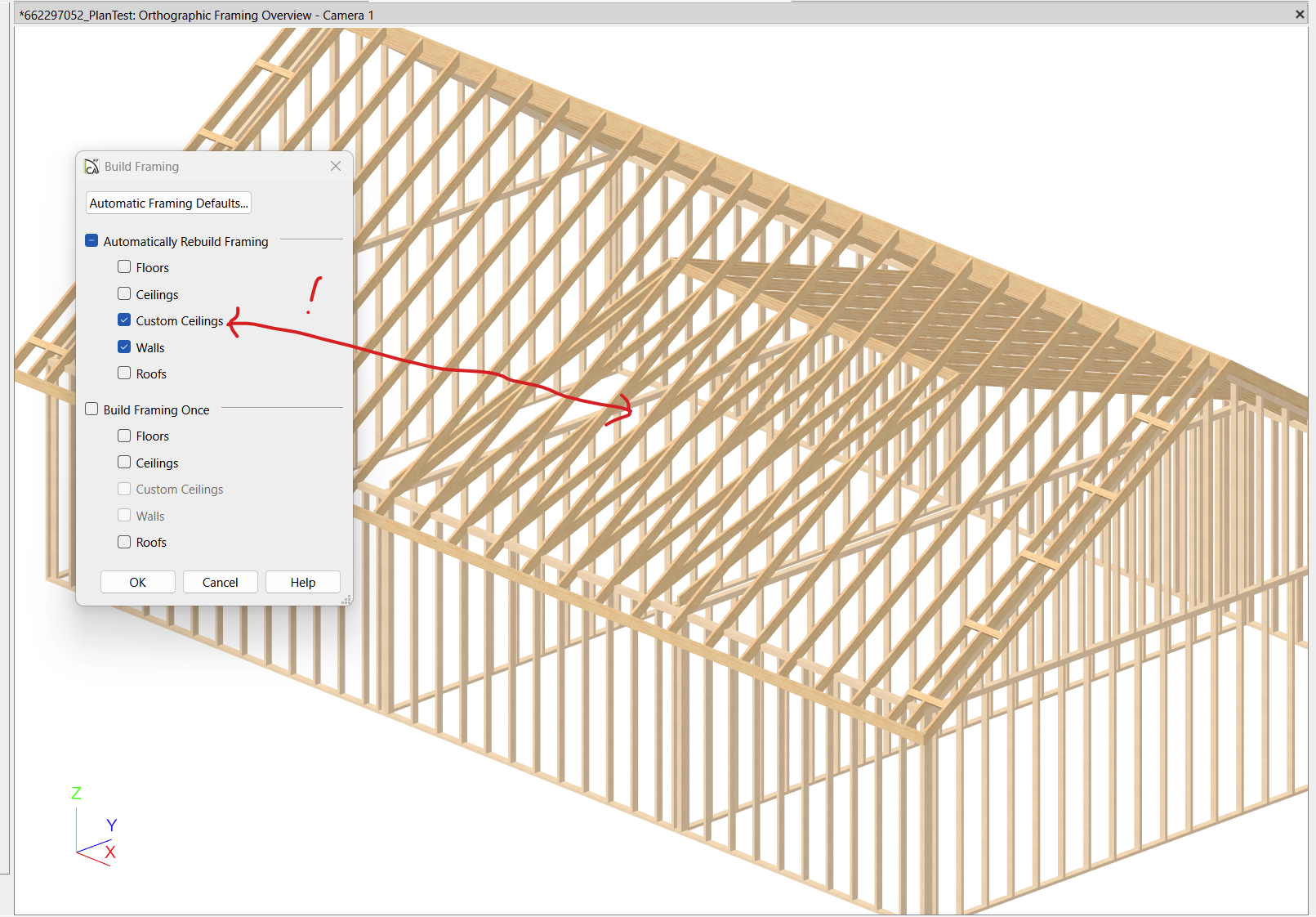Uncheck Custom Ceilings under Automatically Rebuild Framing
The width and height of the screenshot is (1316, 917).
[124, 320]
